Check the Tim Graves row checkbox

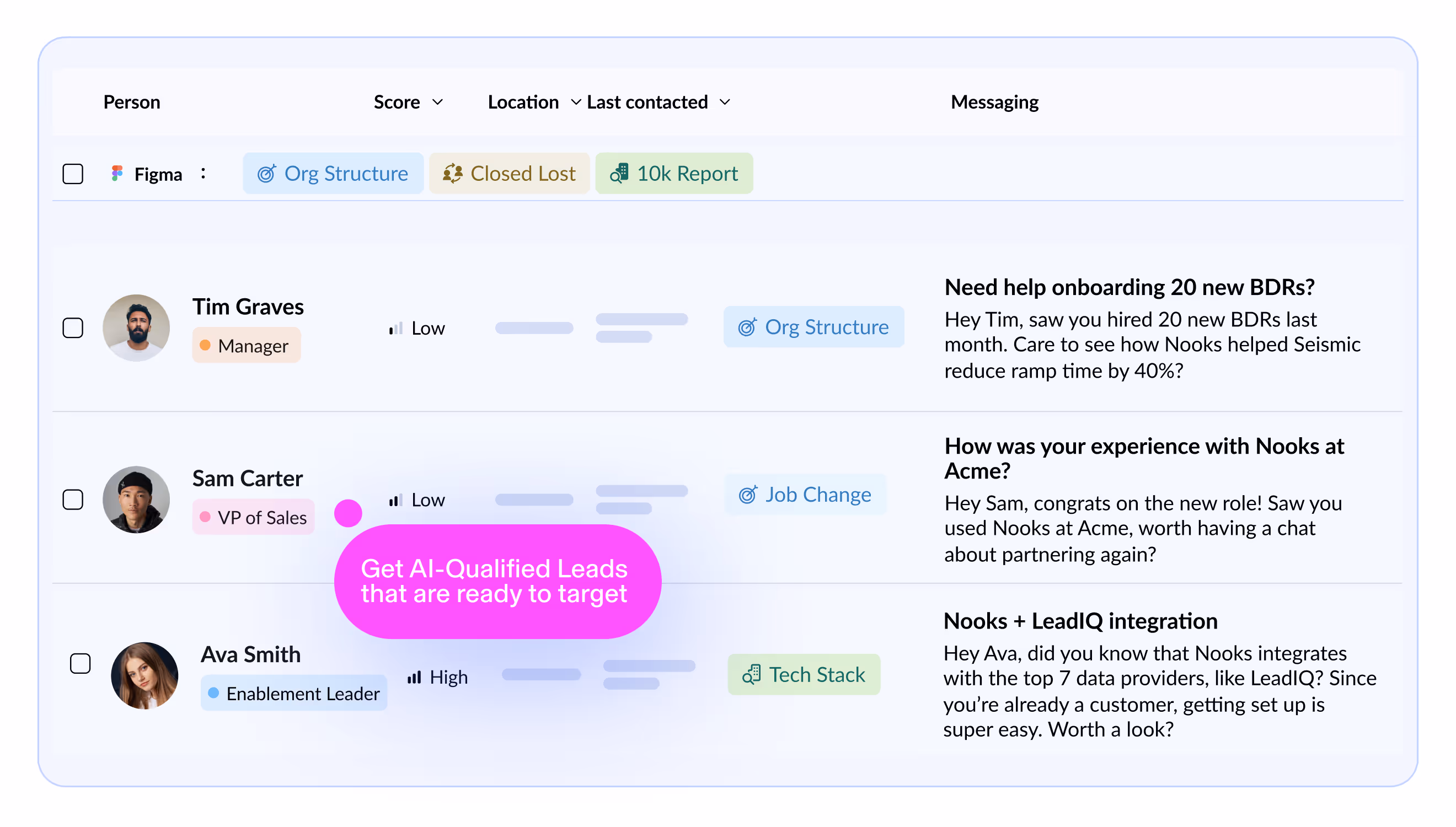[73, 328]
